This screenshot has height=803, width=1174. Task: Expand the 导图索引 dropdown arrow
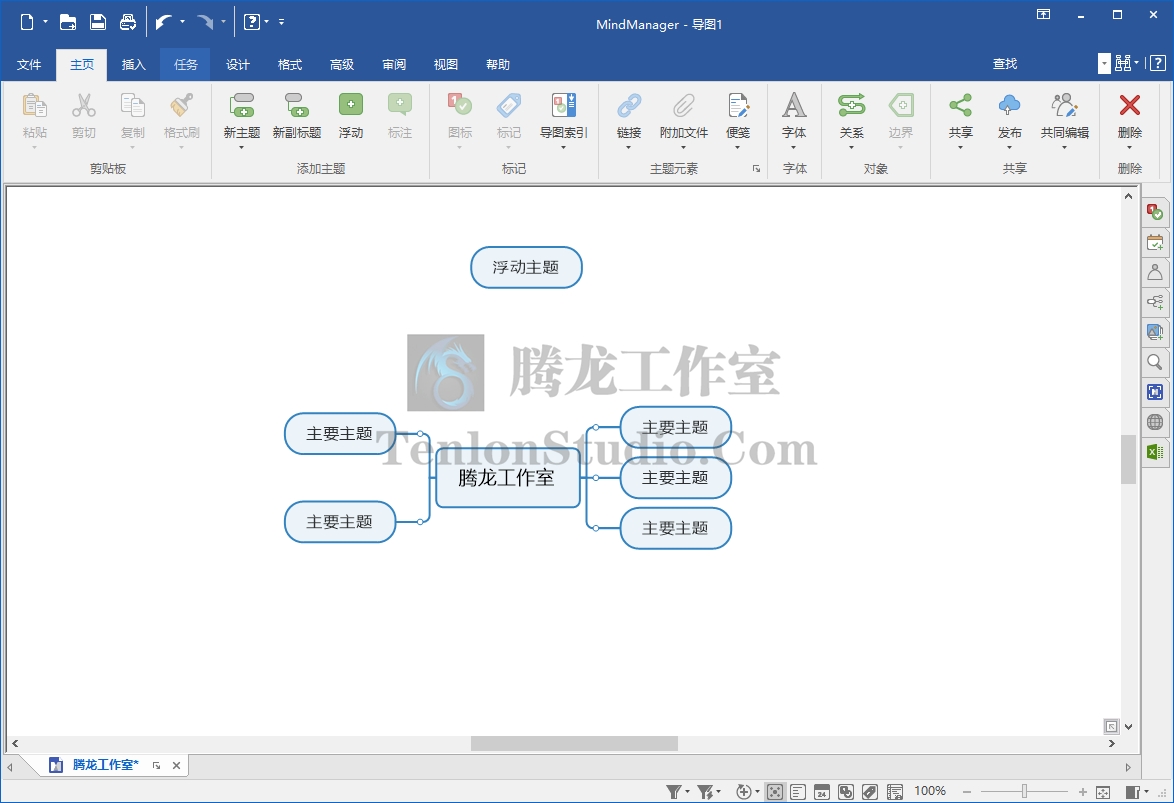pos(564,148)
